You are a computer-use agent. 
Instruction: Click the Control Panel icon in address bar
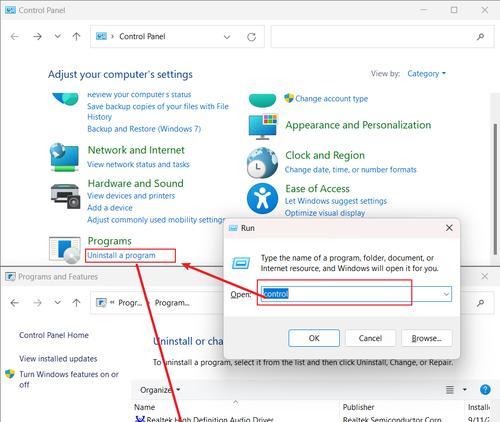point(101,36)
